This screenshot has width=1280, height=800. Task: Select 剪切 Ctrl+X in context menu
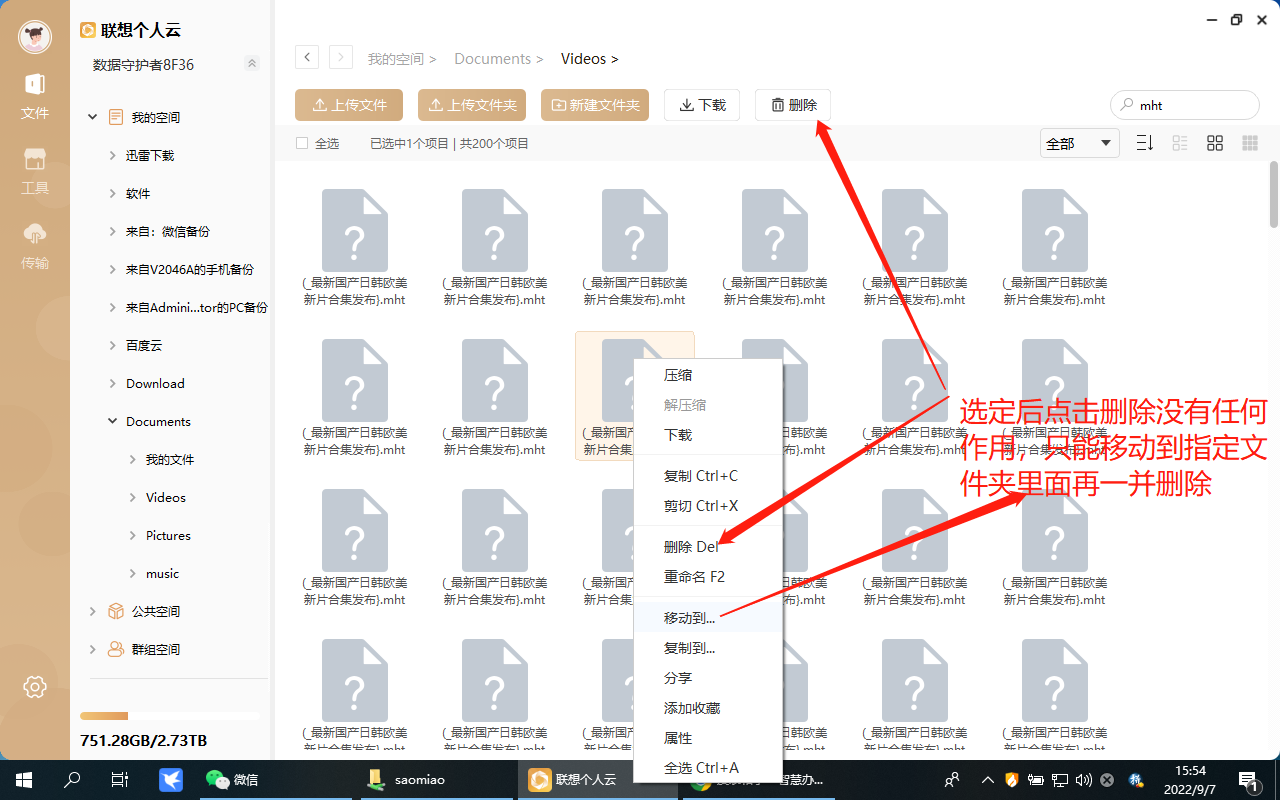point(708,506)
